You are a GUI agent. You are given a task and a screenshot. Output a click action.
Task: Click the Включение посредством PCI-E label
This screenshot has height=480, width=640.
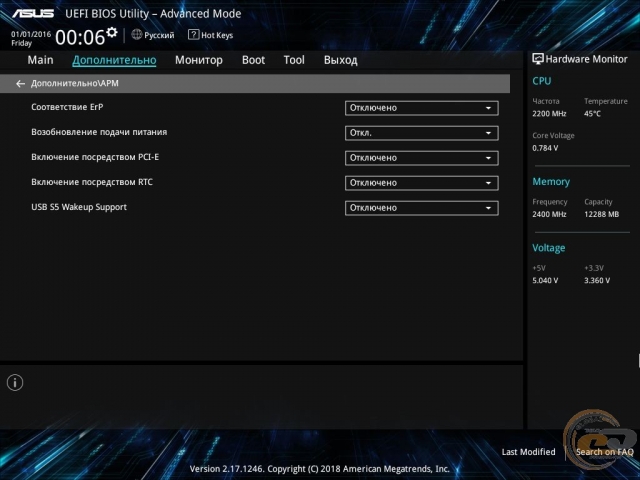(95, 157)
